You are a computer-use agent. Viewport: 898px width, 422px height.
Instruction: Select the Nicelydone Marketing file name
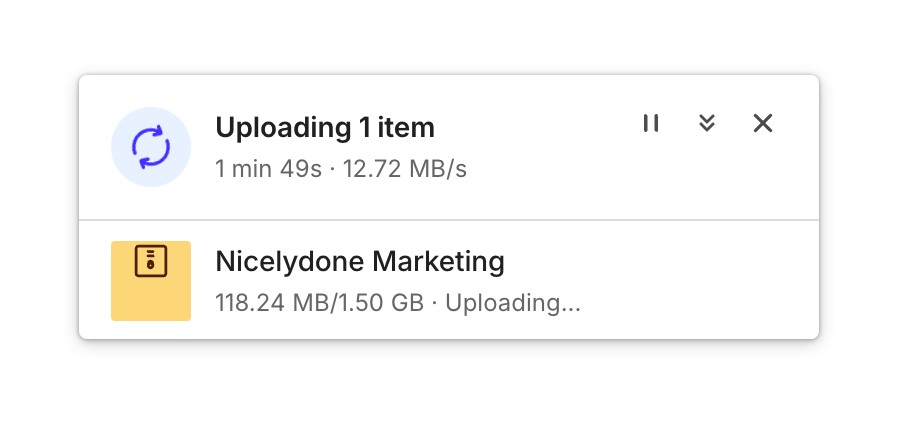point(359,262)
